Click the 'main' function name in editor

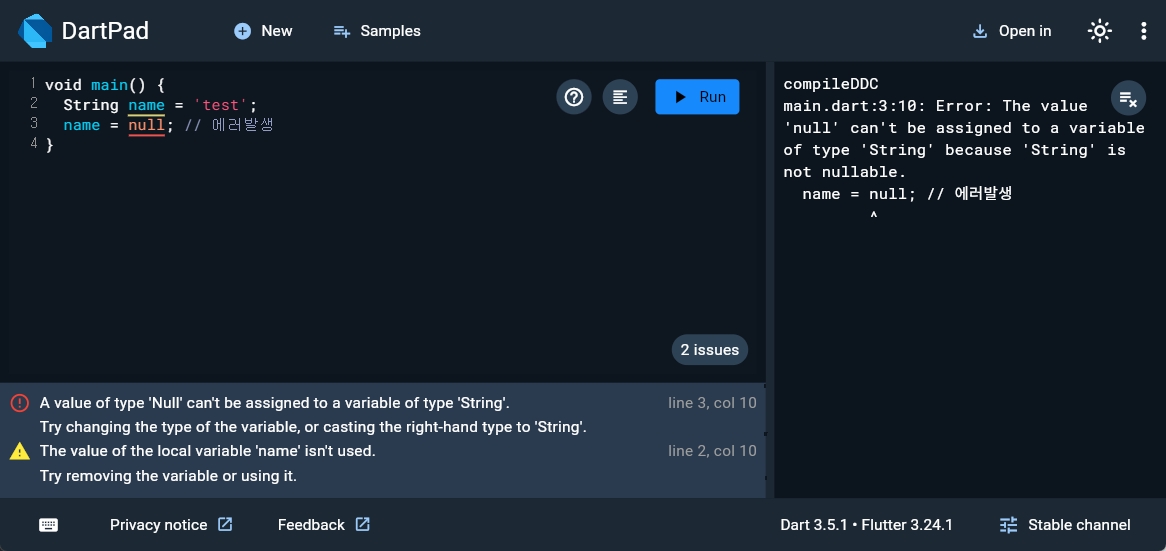(x=109, y=85)
